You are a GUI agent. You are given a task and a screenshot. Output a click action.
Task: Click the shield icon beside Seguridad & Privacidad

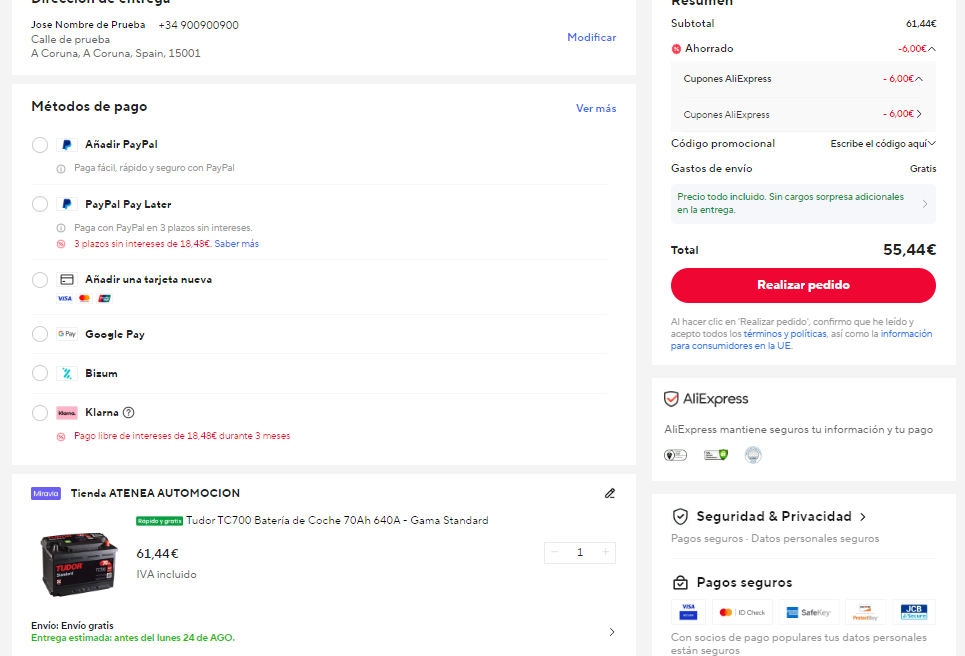pyautogui.click(x=680, y=516)
